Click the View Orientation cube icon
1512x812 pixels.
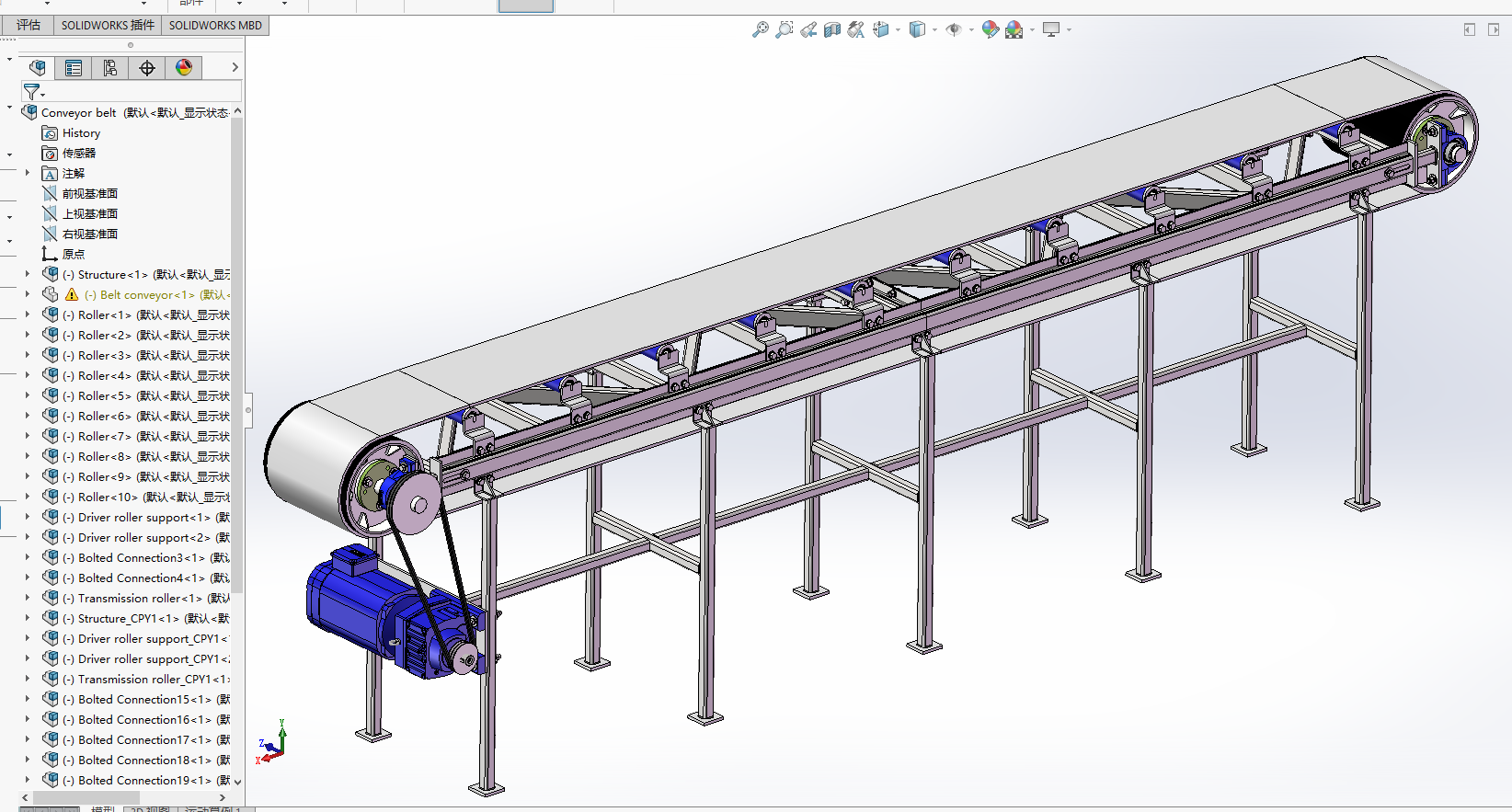pyautogui.click(x=881, y=29)
